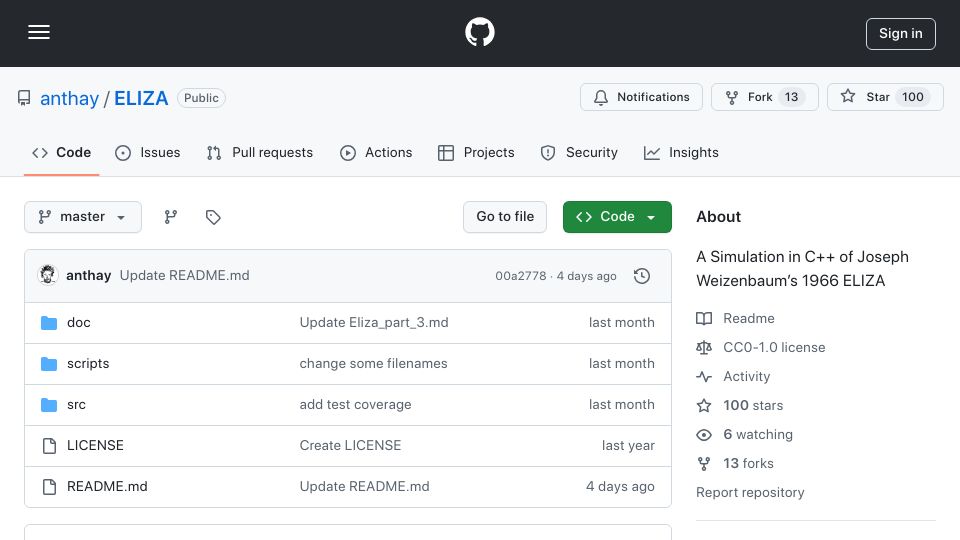The image size is (960, 540).
Task: Open the doc folder
Action: (78, 323)
